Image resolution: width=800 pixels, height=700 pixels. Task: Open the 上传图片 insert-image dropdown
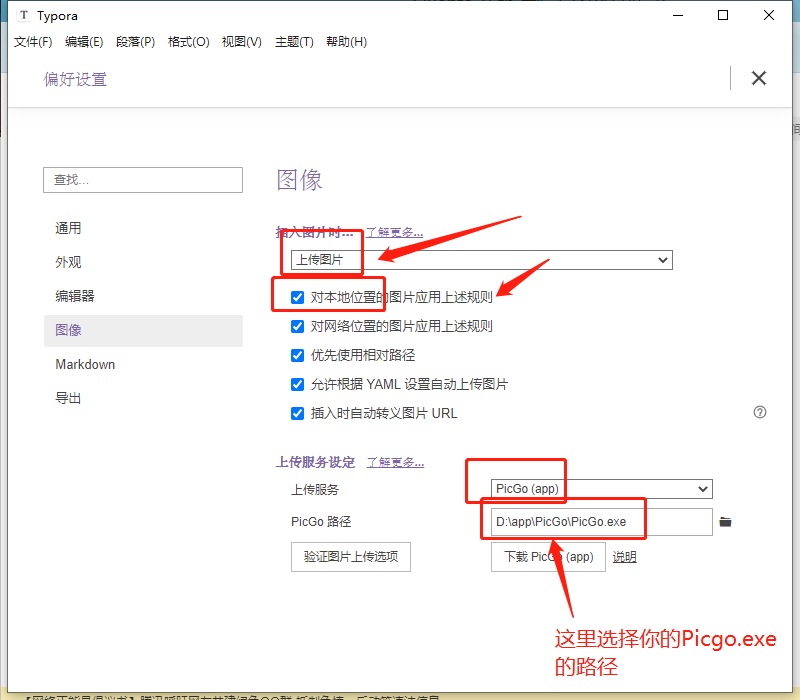click(482, 260)
